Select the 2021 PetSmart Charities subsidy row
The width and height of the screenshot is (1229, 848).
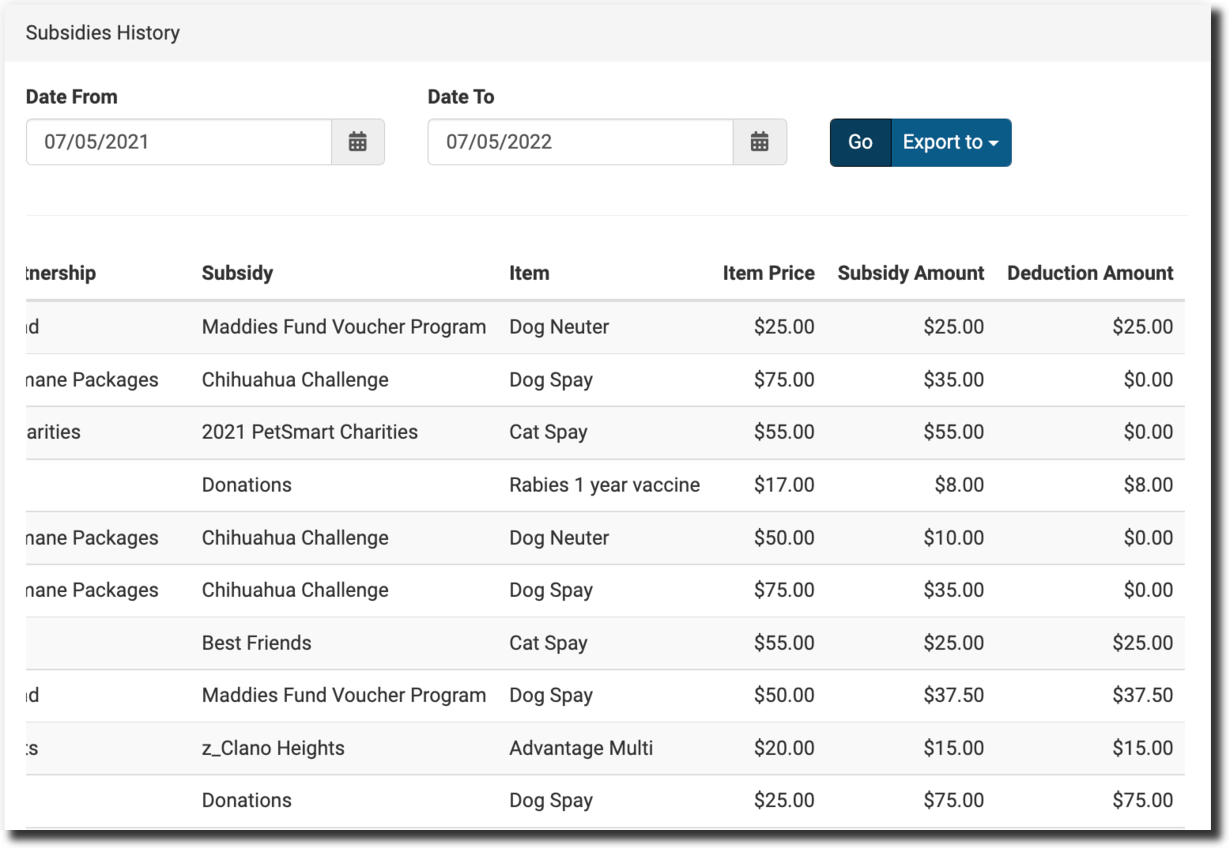click(x=310, y=432)
